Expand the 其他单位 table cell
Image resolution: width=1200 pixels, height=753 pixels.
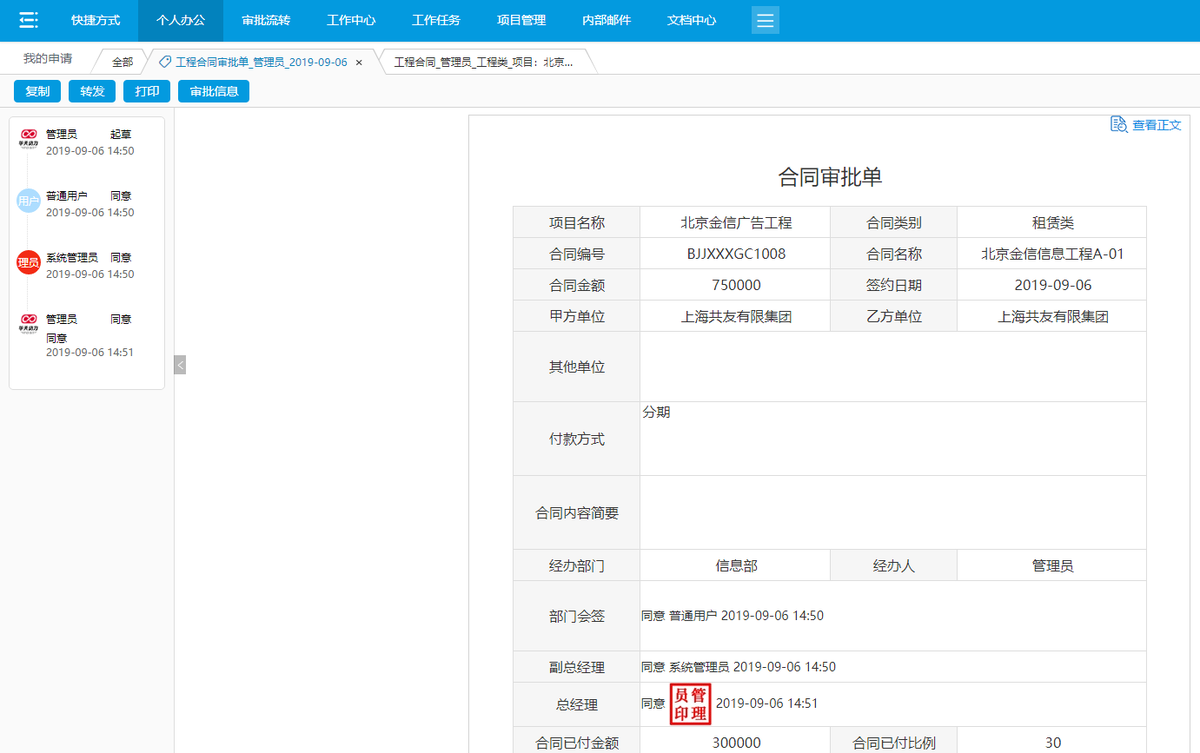pyautogui.click(x=890, y=367)
